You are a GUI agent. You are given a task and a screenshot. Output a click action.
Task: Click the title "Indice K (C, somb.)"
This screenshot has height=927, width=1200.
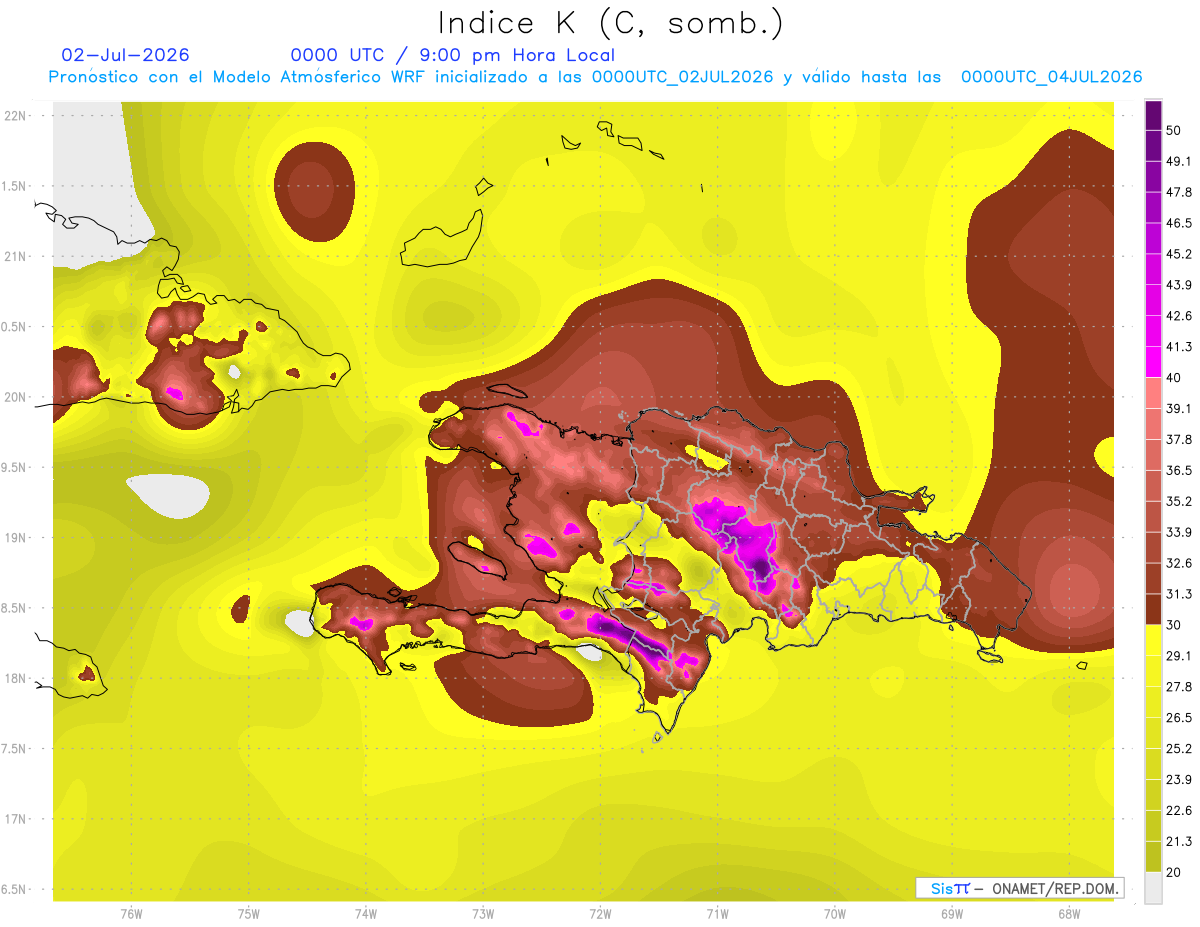[610, 22]
